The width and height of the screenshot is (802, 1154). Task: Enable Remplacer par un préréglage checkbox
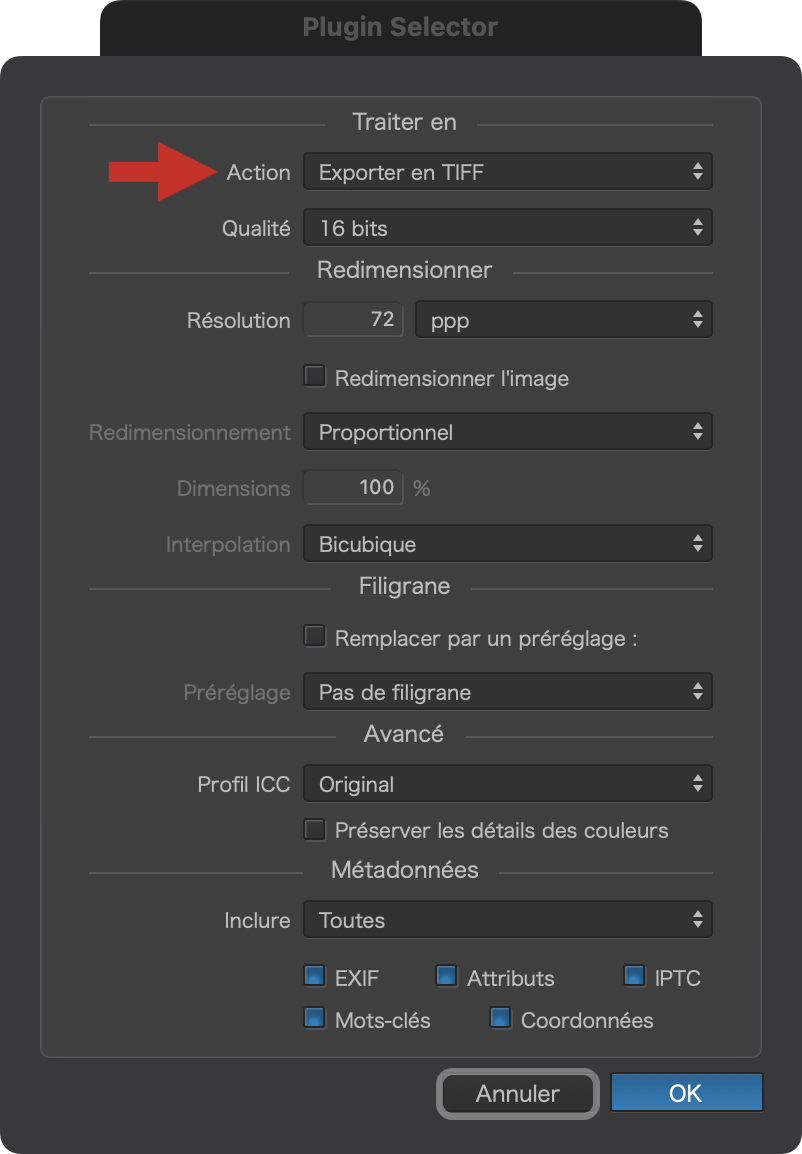point(315,636)
